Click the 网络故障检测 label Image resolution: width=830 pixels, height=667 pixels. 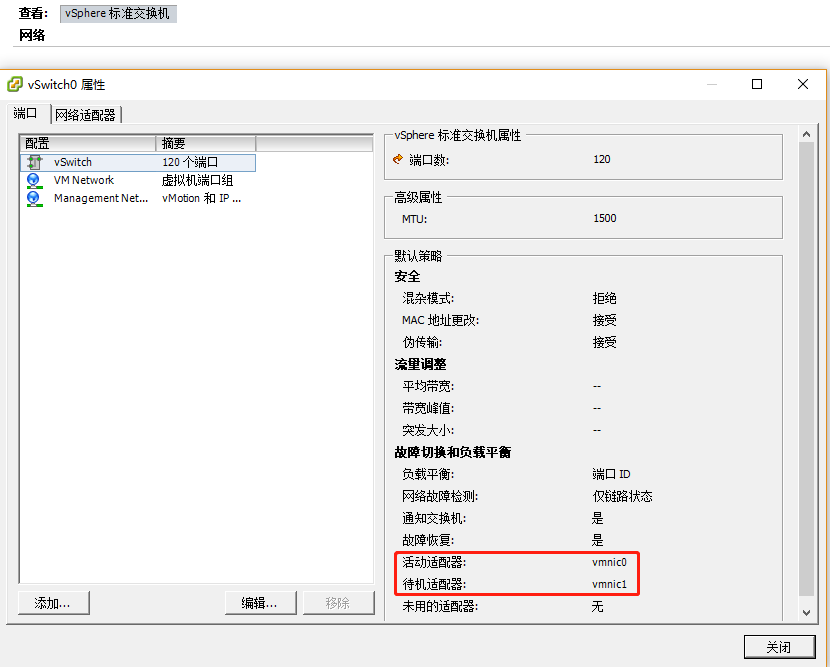(x=440, y=496)
